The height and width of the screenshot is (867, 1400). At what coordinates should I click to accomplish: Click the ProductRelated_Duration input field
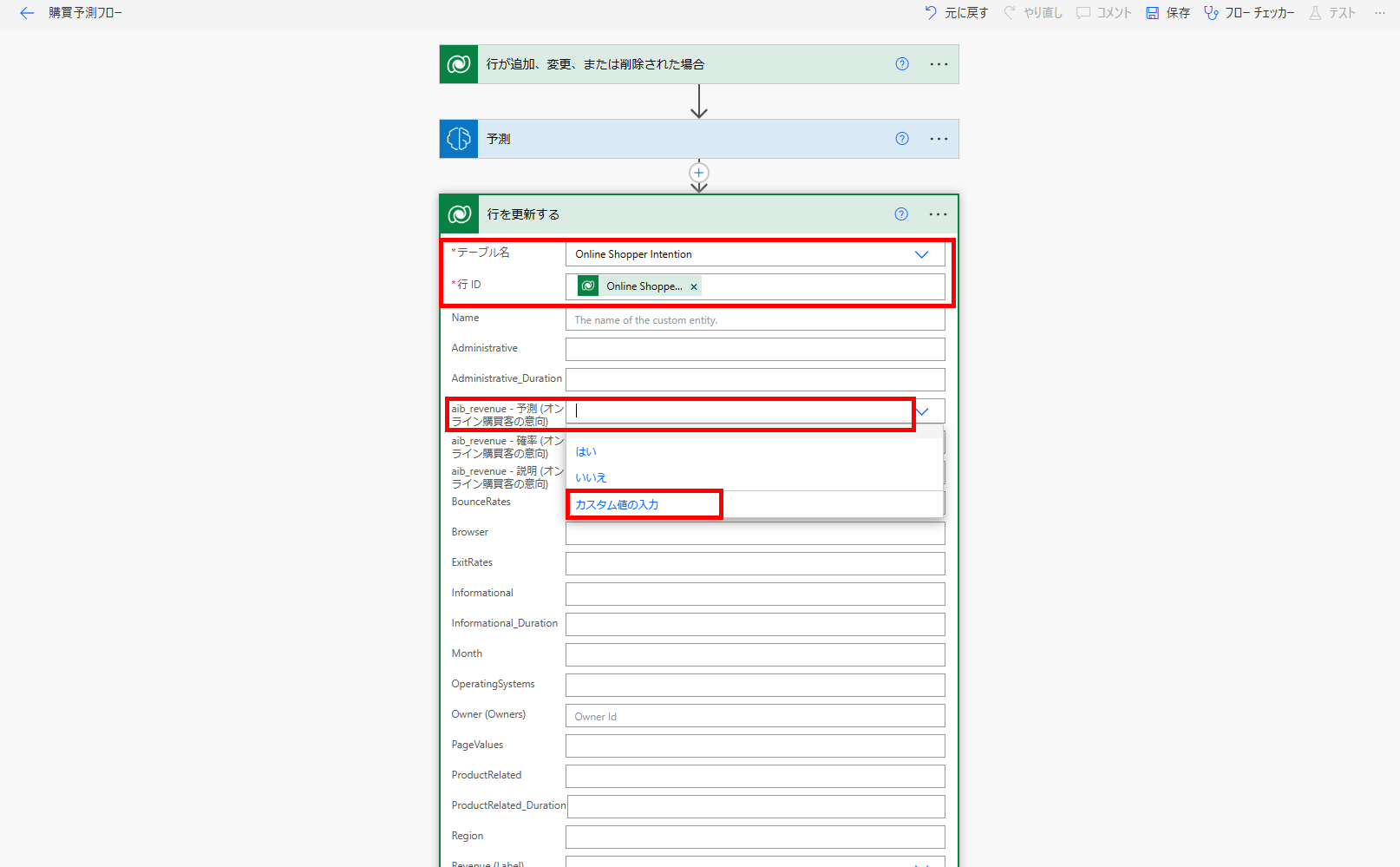(756, 806)
